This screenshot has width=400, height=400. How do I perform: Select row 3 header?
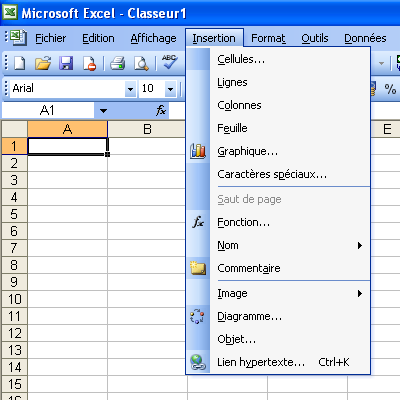tap(14, 180)
